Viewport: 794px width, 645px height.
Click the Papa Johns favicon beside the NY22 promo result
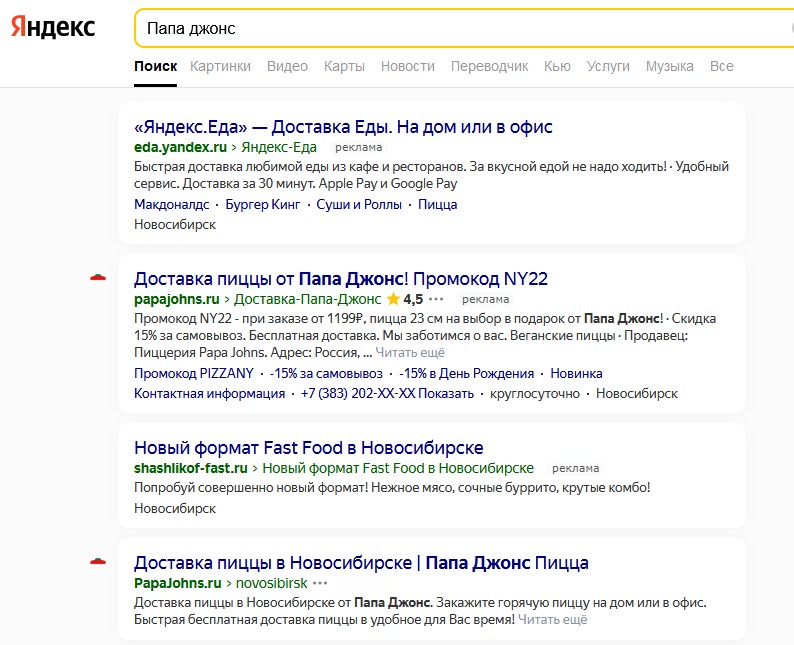click(98, 277)
